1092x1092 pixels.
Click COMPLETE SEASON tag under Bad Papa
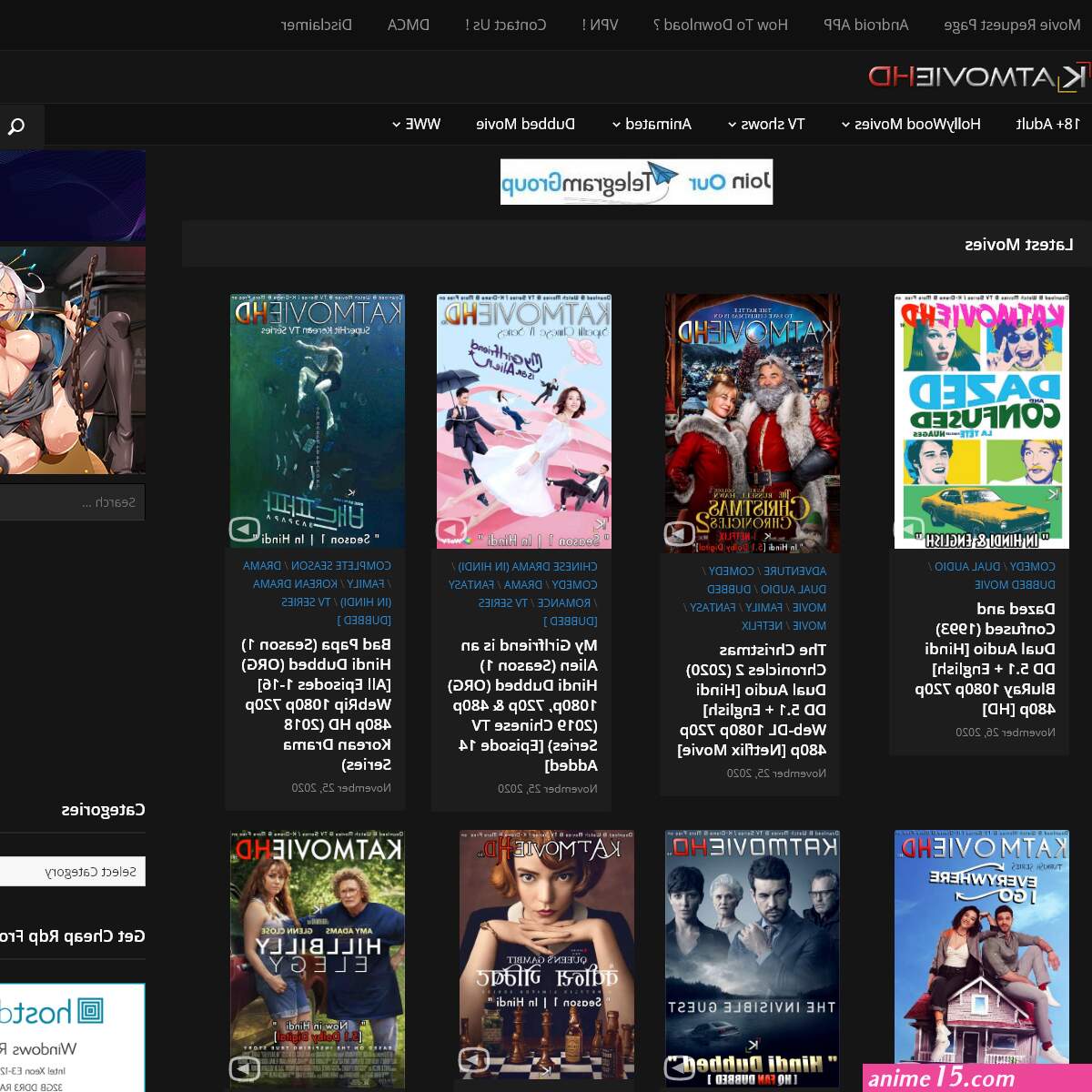point(341,565)
